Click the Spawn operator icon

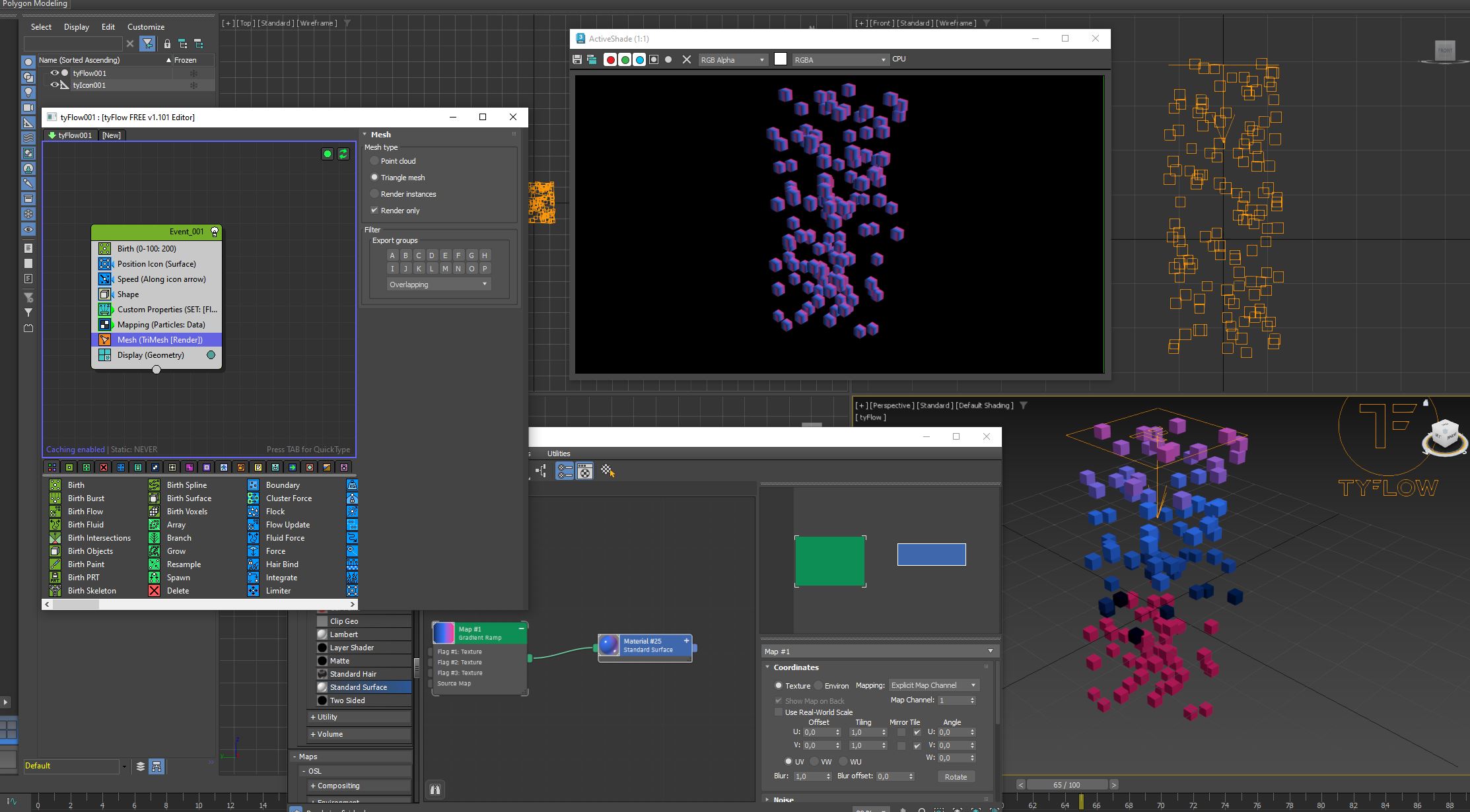pos(155,578)
